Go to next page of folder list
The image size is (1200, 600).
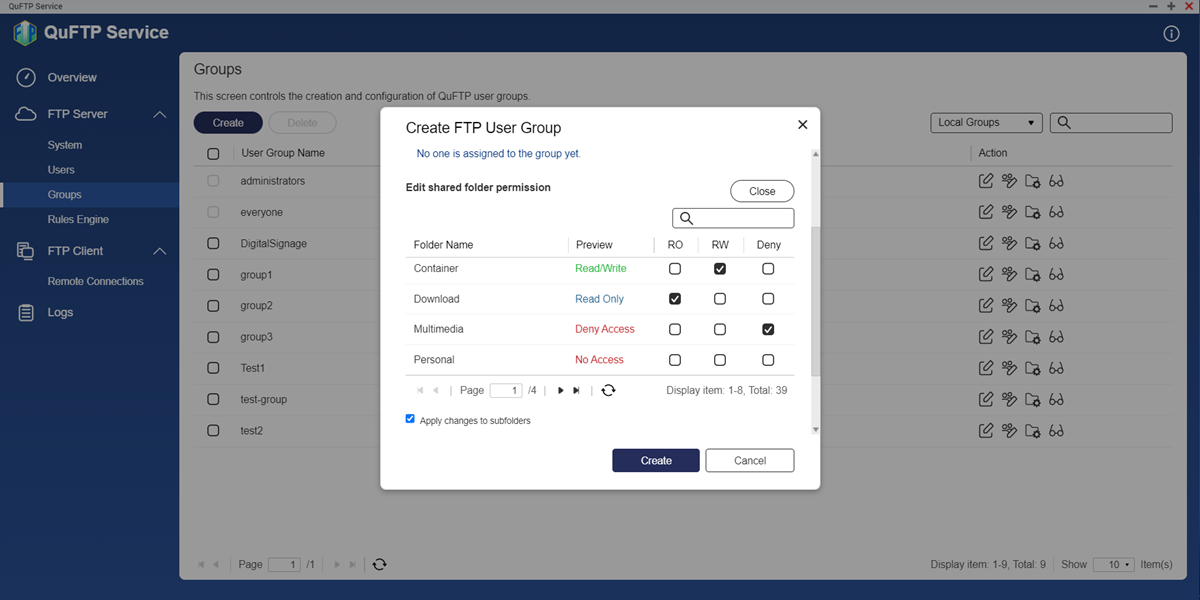click(560, 390)
